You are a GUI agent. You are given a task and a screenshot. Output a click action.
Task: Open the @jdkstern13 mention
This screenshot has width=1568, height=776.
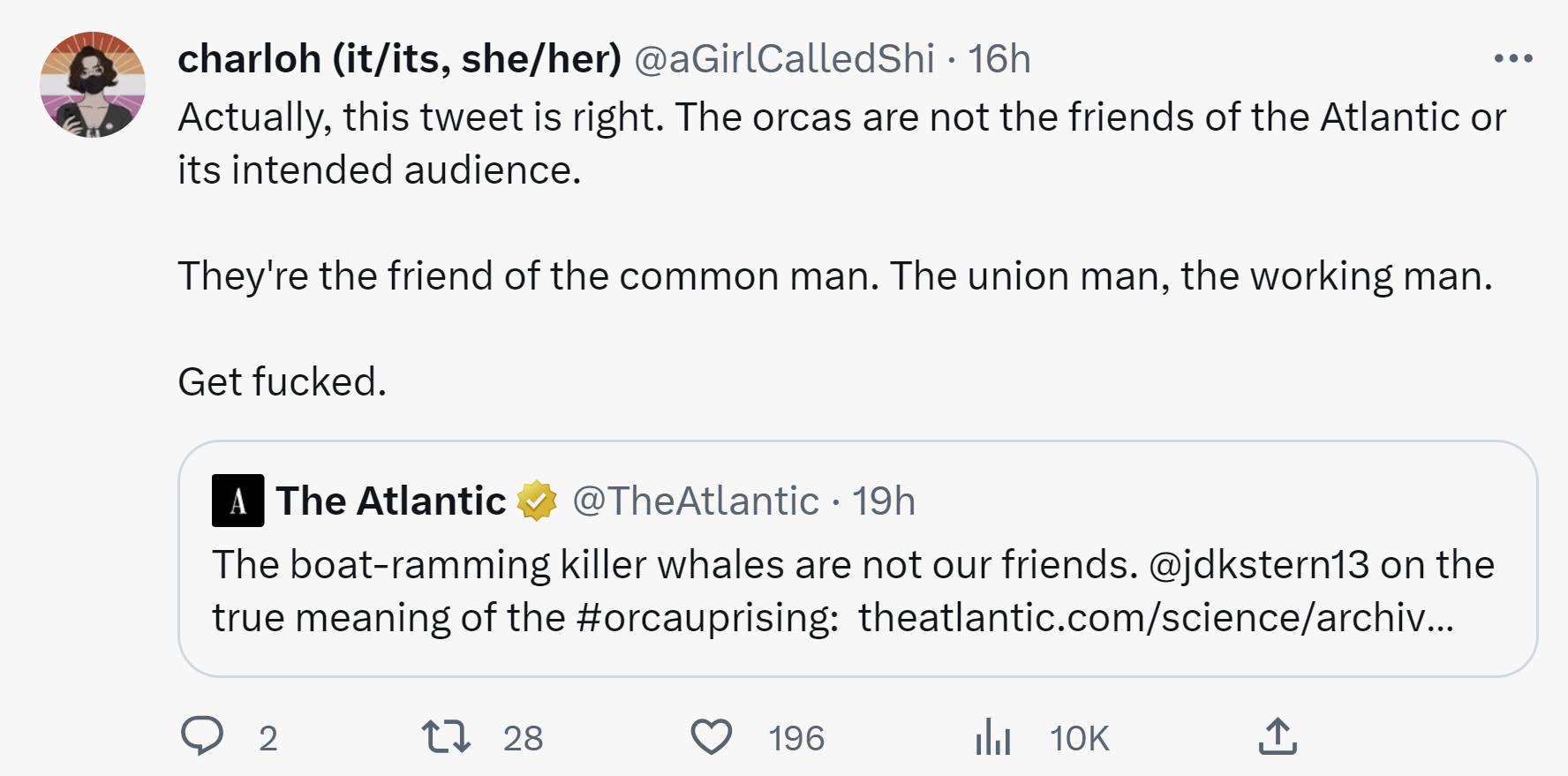coord(1259,564)
